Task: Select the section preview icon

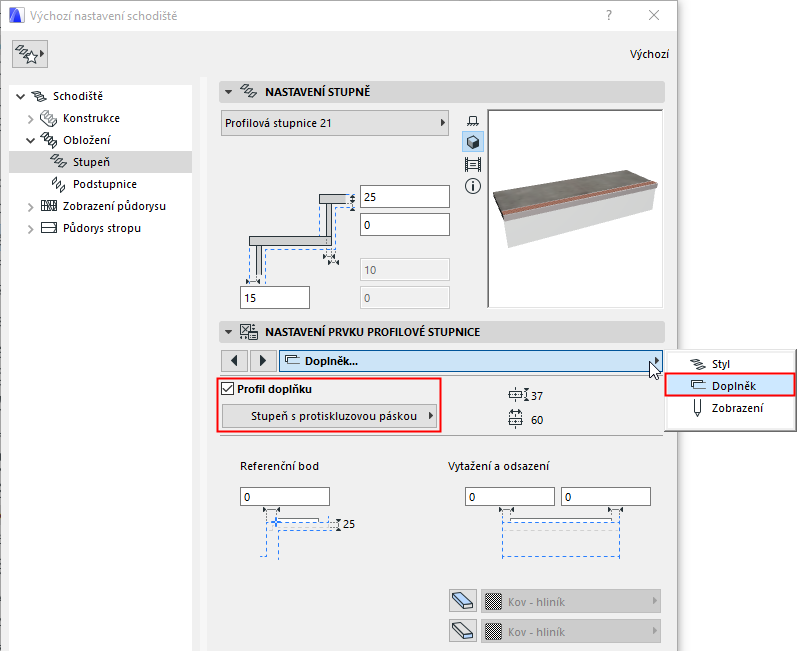Action: click(x=473, y=164)
